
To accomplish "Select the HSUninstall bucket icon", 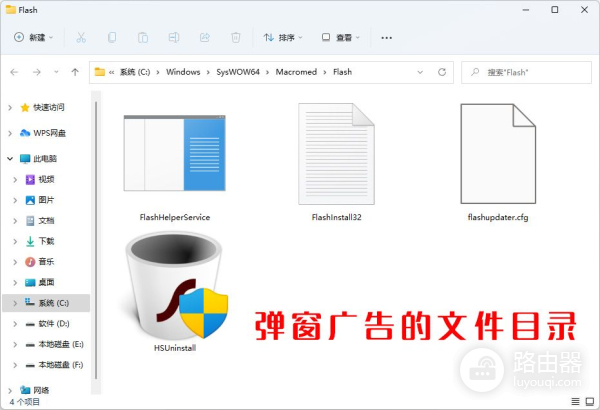I will click(x=176, y=285).
